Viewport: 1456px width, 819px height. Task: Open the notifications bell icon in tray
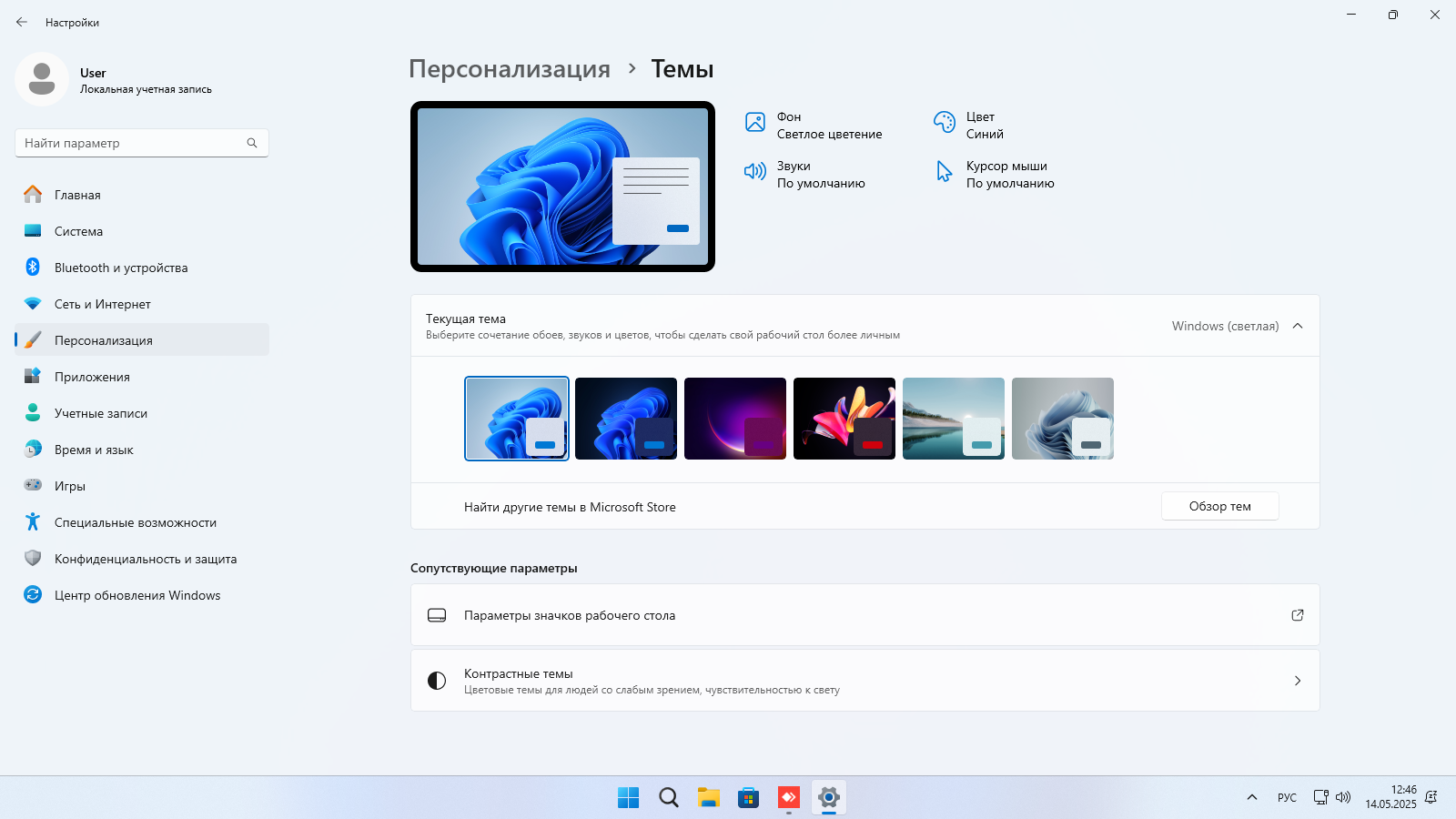coord(1431,797)
